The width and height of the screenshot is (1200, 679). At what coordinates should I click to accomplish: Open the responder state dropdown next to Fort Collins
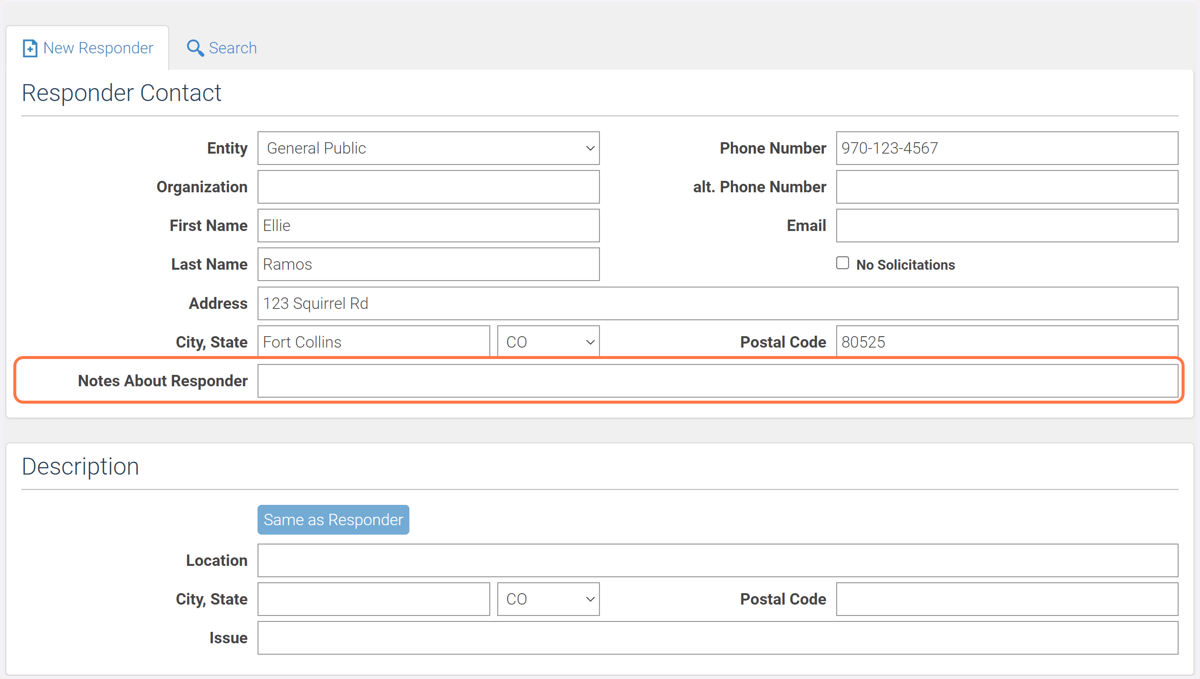548,342
